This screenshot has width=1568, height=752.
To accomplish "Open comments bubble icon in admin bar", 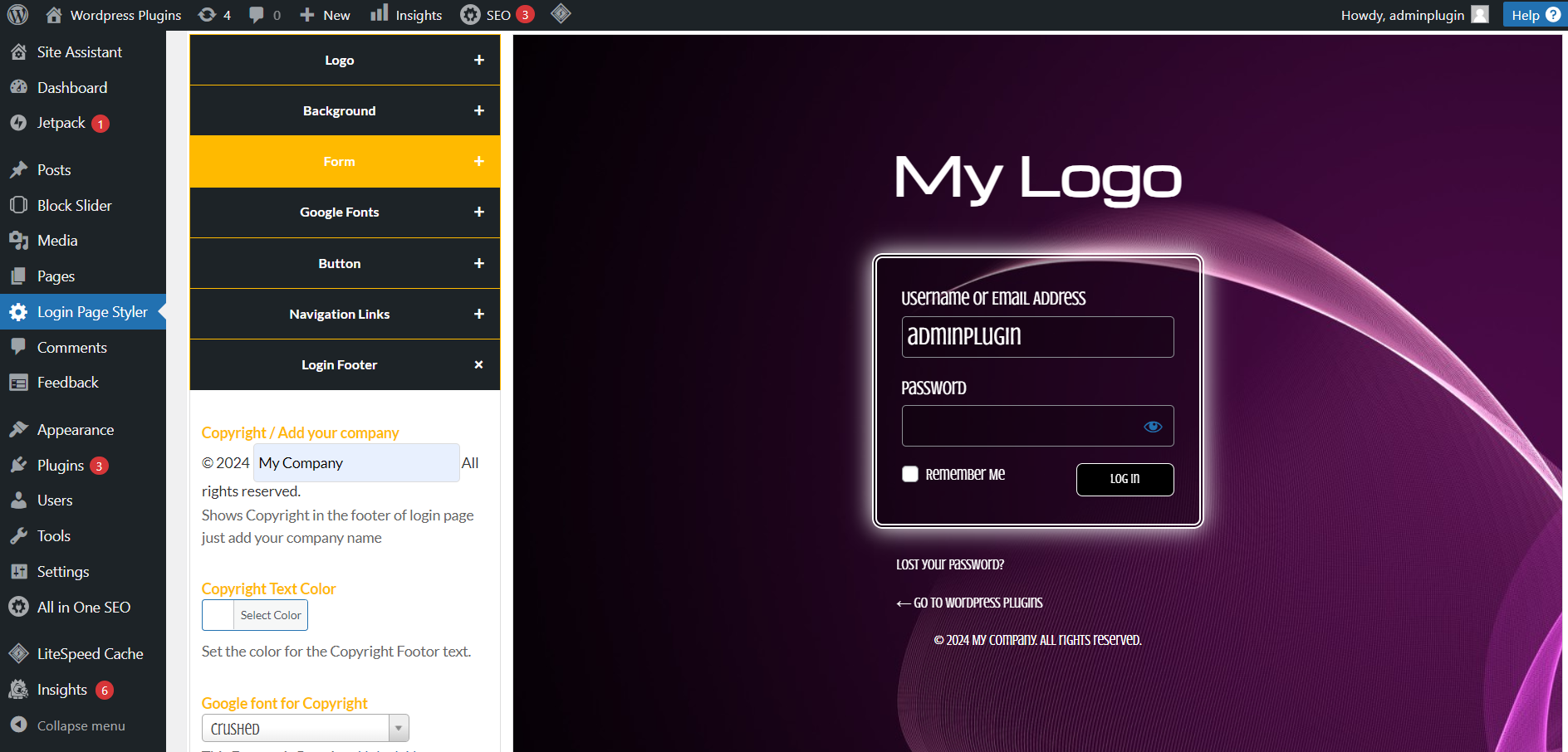I will 257,15.
